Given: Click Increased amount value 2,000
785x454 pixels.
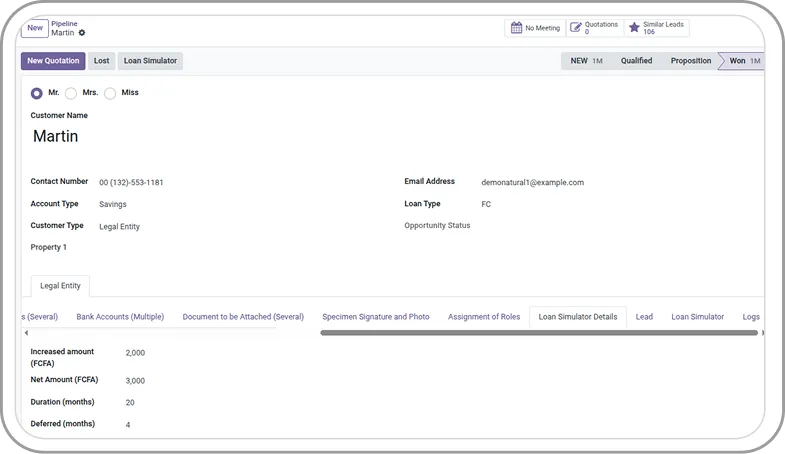Looking at the screenshot, I should pyautogui.click(x=135, y=353).
